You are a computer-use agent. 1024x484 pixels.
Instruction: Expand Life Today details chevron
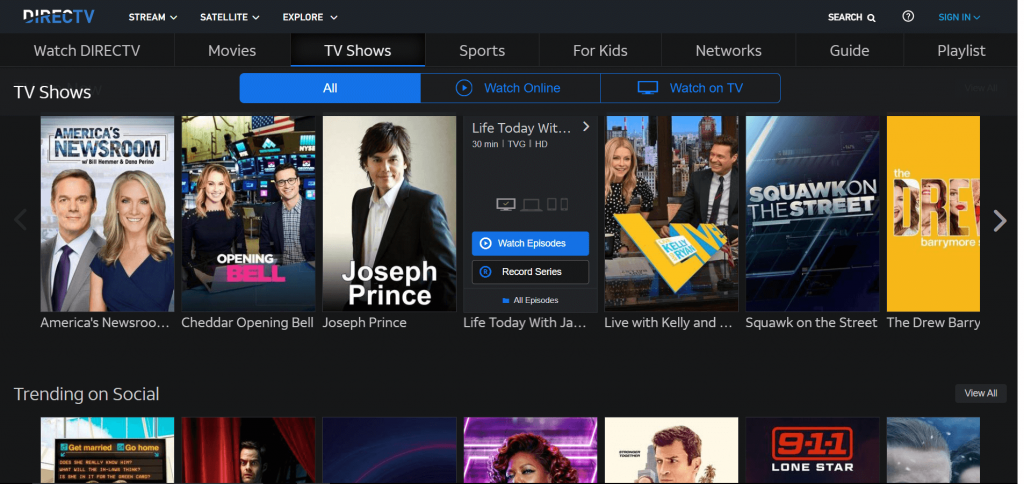tap(586, 127)
